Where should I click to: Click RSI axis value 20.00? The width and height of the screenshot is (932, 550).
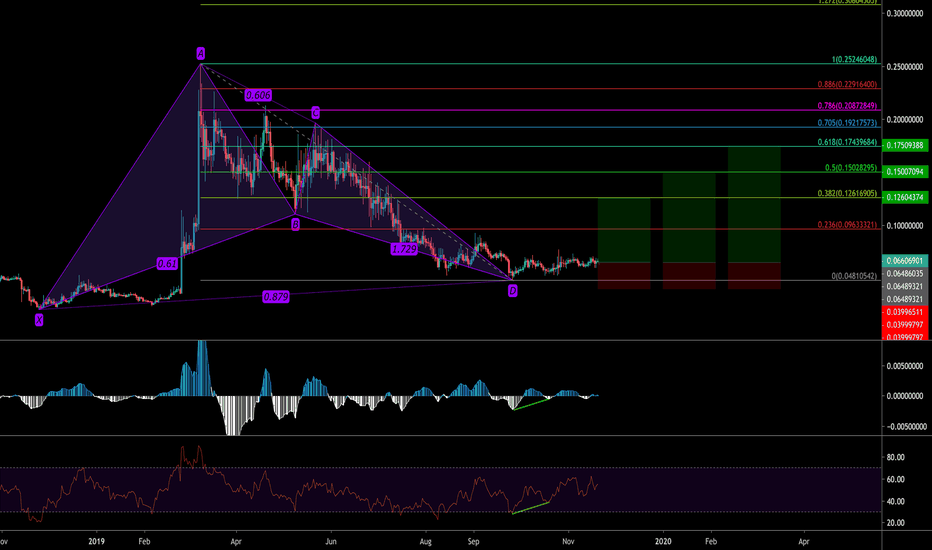click(895, 523)
